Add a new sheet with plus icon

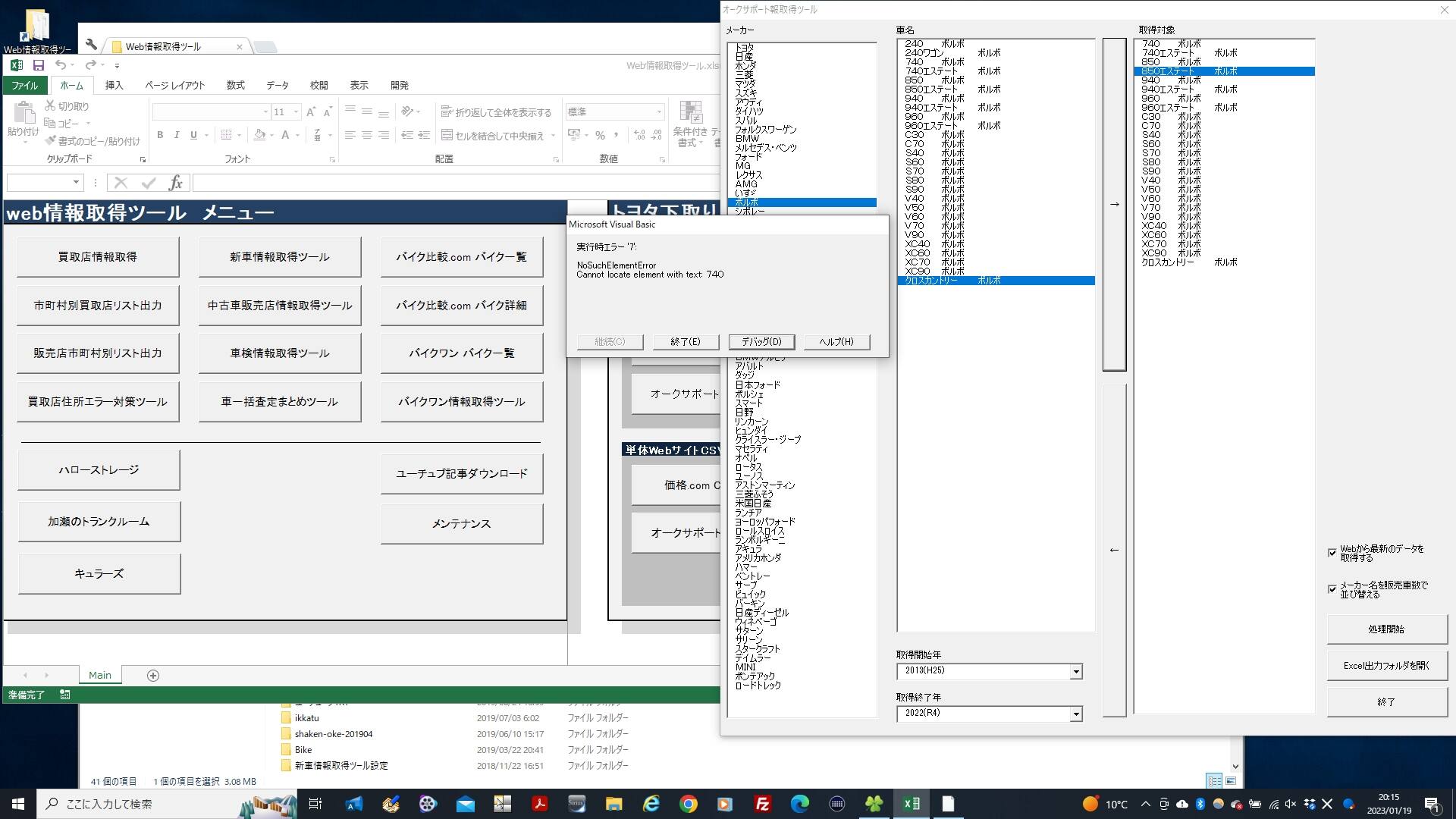click(152, 676)
